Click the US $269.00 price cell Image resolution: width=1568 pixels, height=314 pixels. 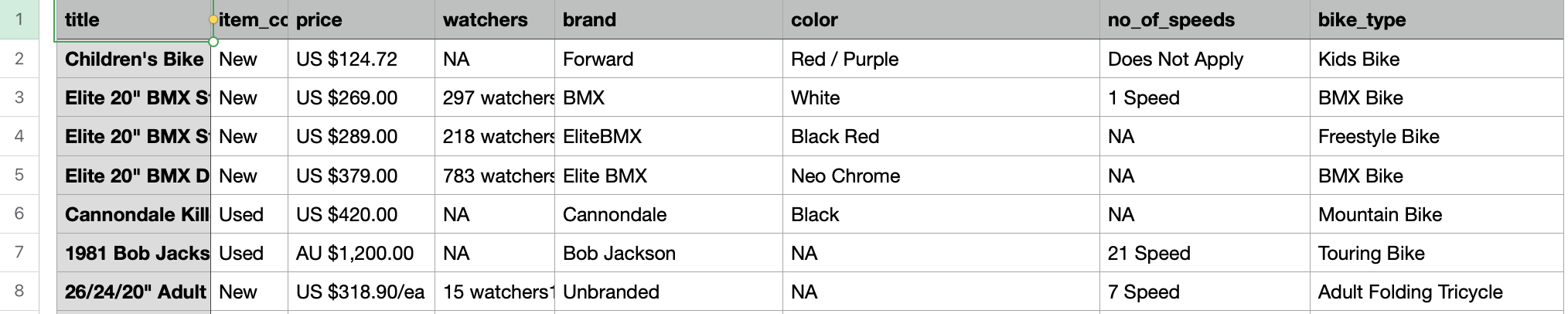tap(360, 98)
